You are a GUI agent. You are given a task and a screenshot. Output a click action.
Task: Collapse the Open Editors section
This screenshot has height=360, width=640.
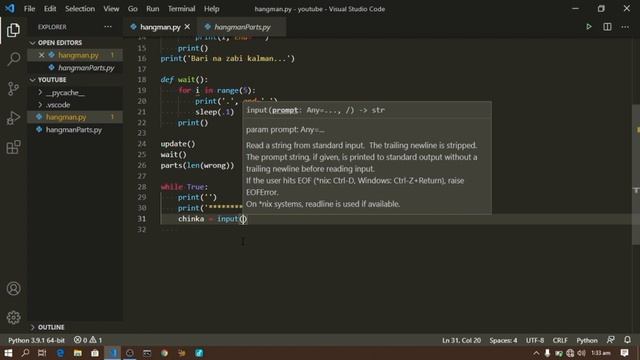click(75, 42)
